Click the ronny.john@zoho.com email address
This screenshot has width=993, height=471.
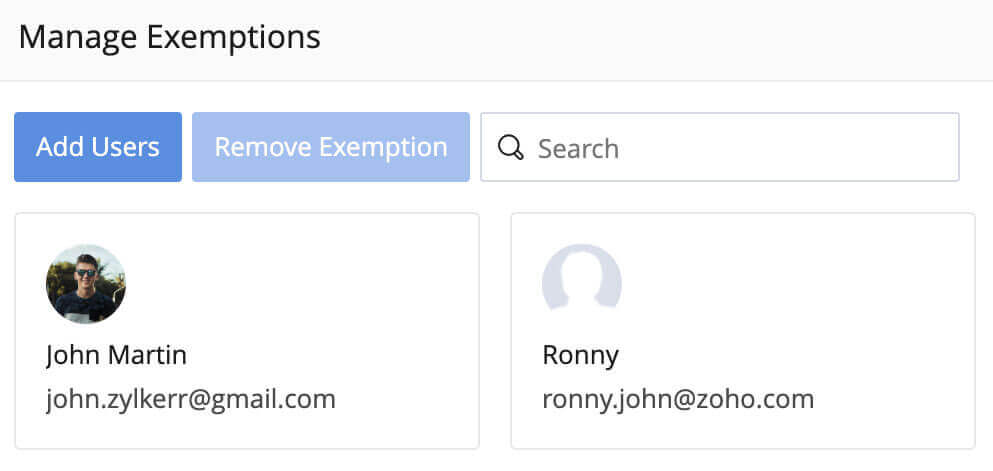pos(678,400)
